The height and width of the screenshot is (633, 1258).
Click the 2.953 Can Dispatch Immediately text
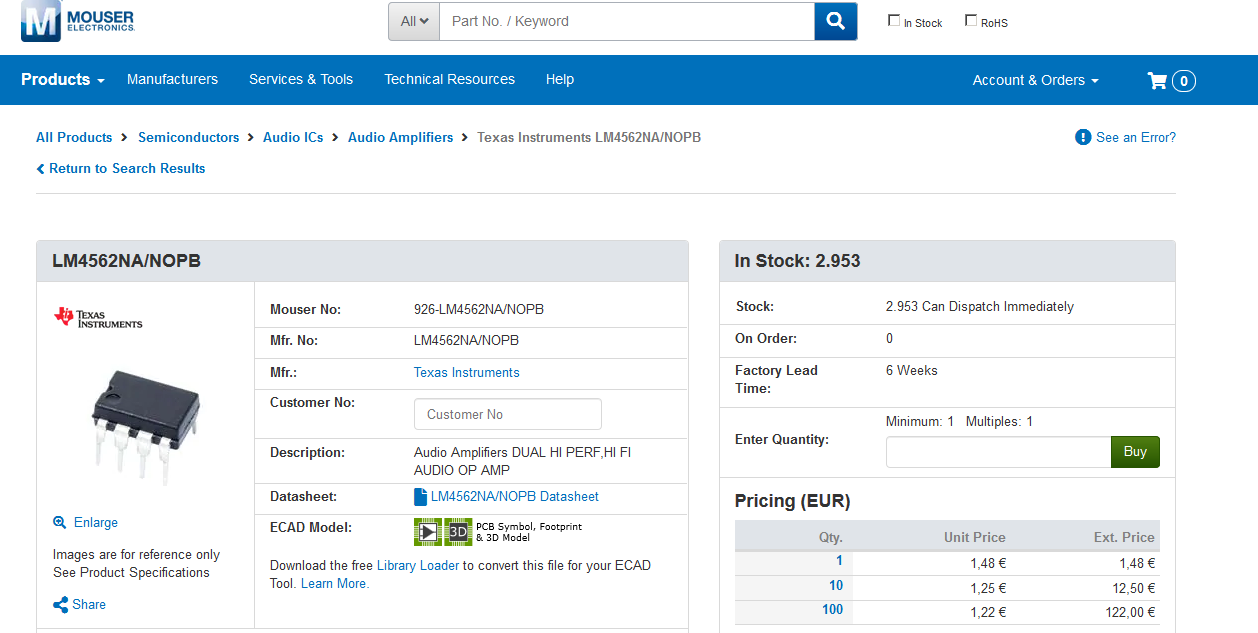click(980, 306)
